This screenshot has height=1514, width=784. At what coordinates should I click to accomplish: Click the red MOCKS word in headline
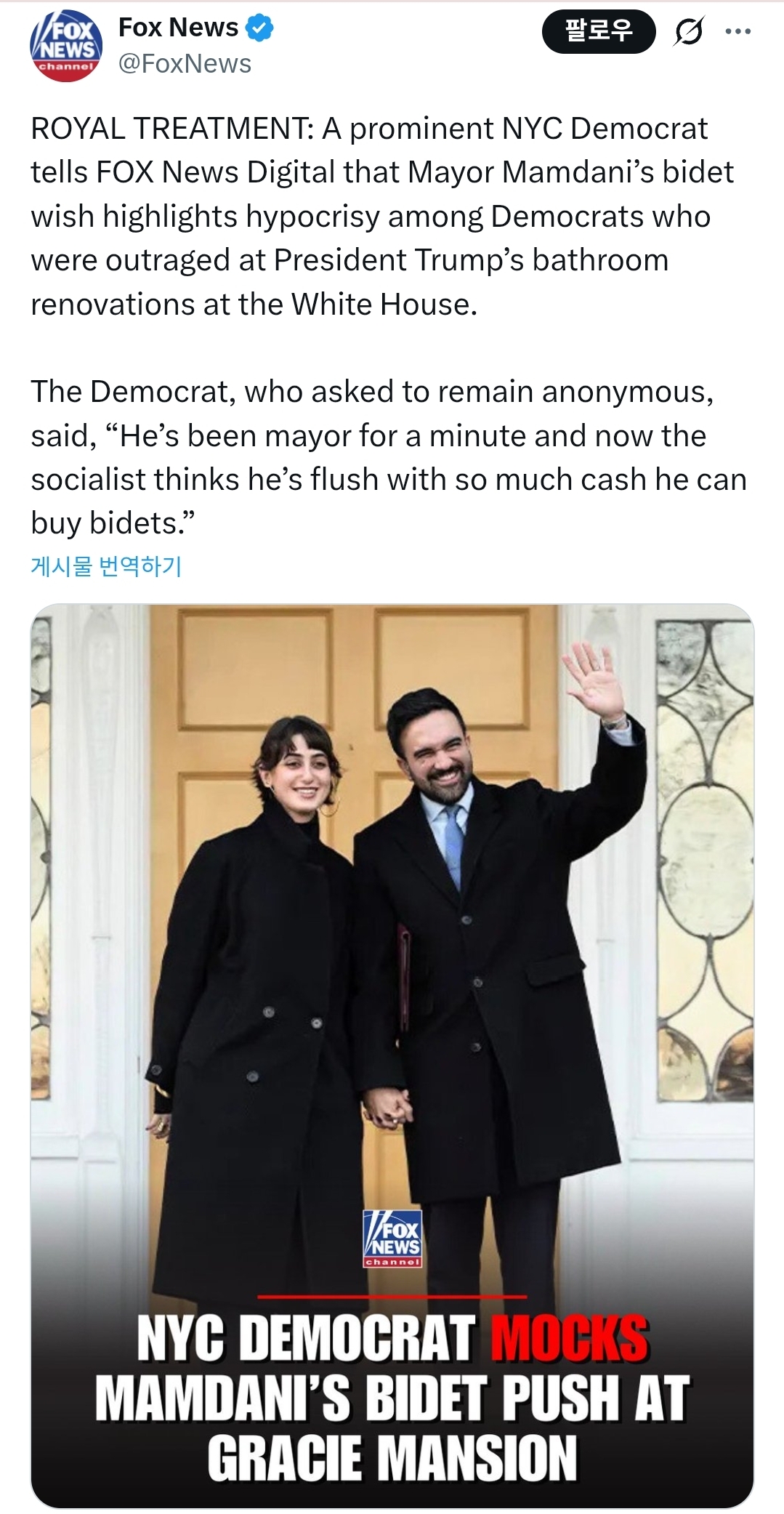coord(570,1338)
